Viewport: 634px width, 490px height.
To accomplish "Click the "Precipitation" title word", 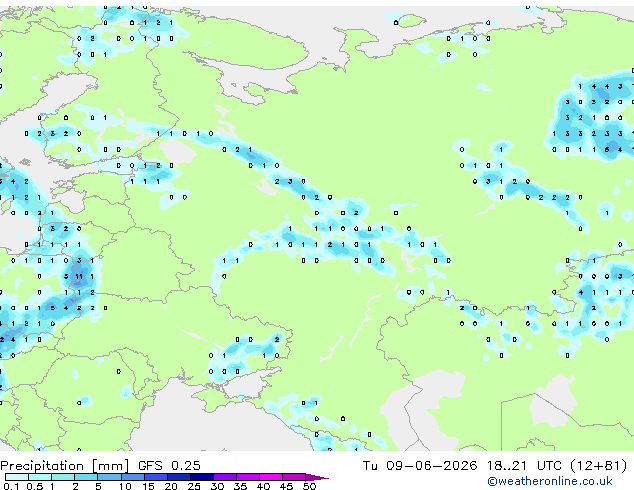I will 42,466.
